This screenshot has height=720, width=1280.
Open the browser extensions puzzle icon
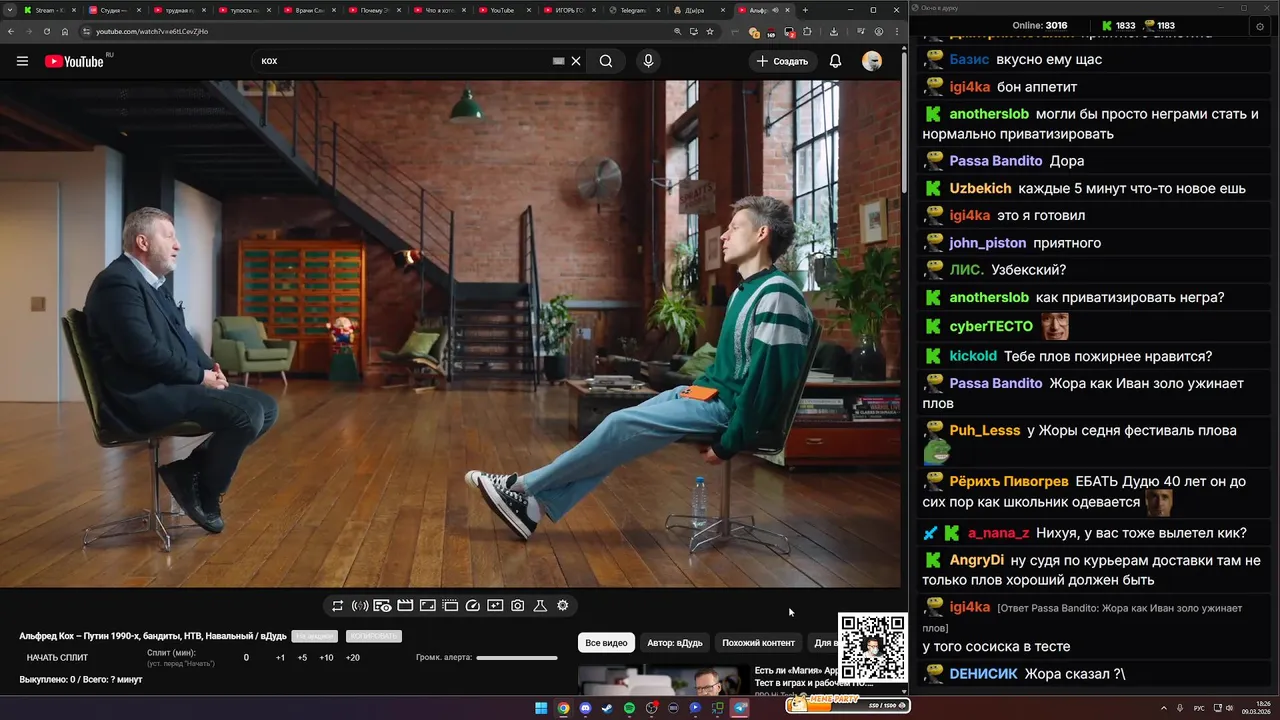[808, 31]
